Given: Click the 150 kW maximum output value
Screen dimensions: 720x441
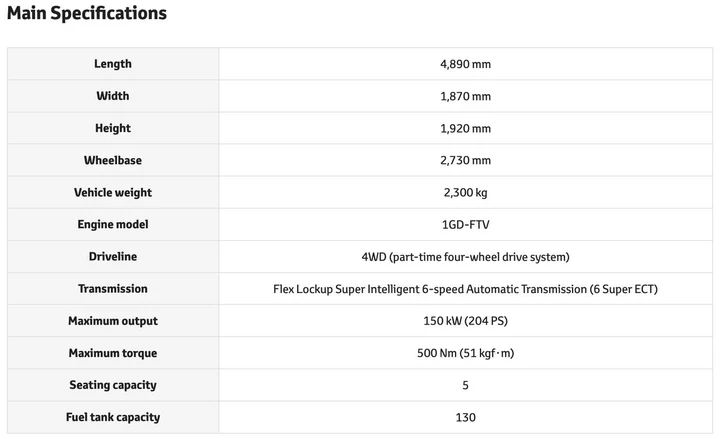Looking at the screenshot, I should pyautogui.click(x=465, y=321).
